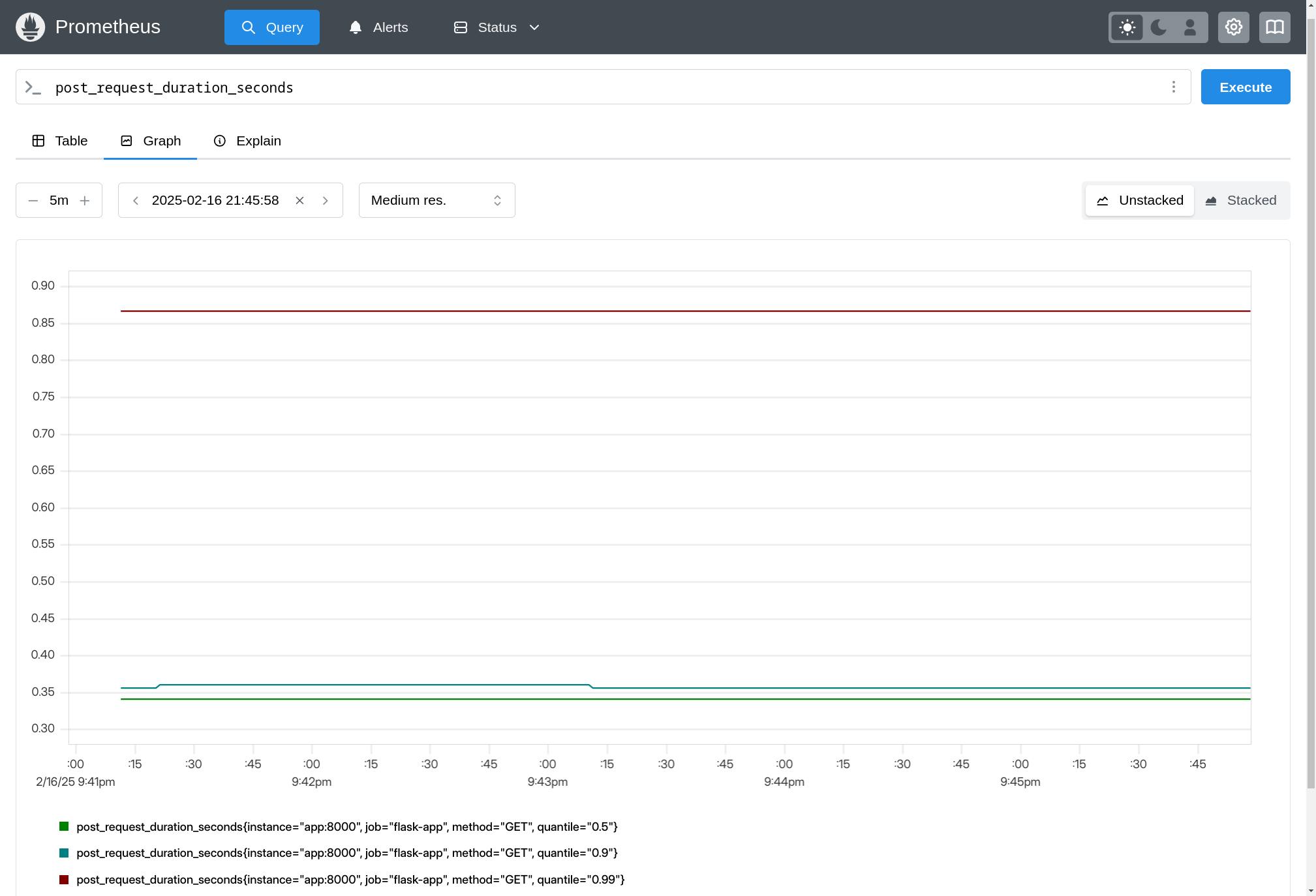Select browser-preference theme person icon
The image size is (1316, 896).
tap(1189, 27)
